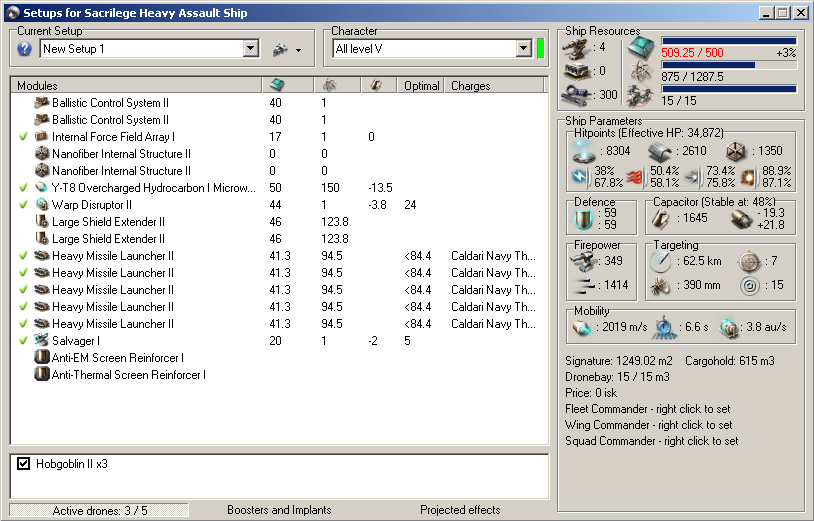Expand the Current Setup combo box
The height and width of the screenshot is (521, 814).
tap(249, 49)
